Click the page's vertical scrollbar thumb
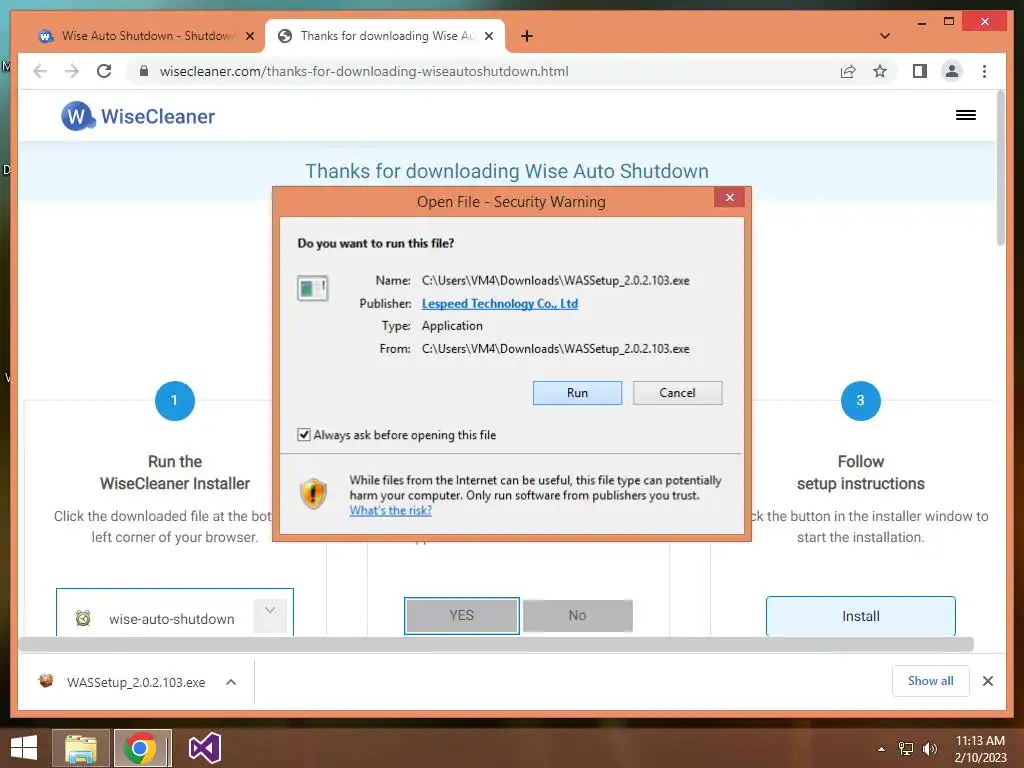The width and height of the screenshot is (1024, 768). (x=1000, y=168)
